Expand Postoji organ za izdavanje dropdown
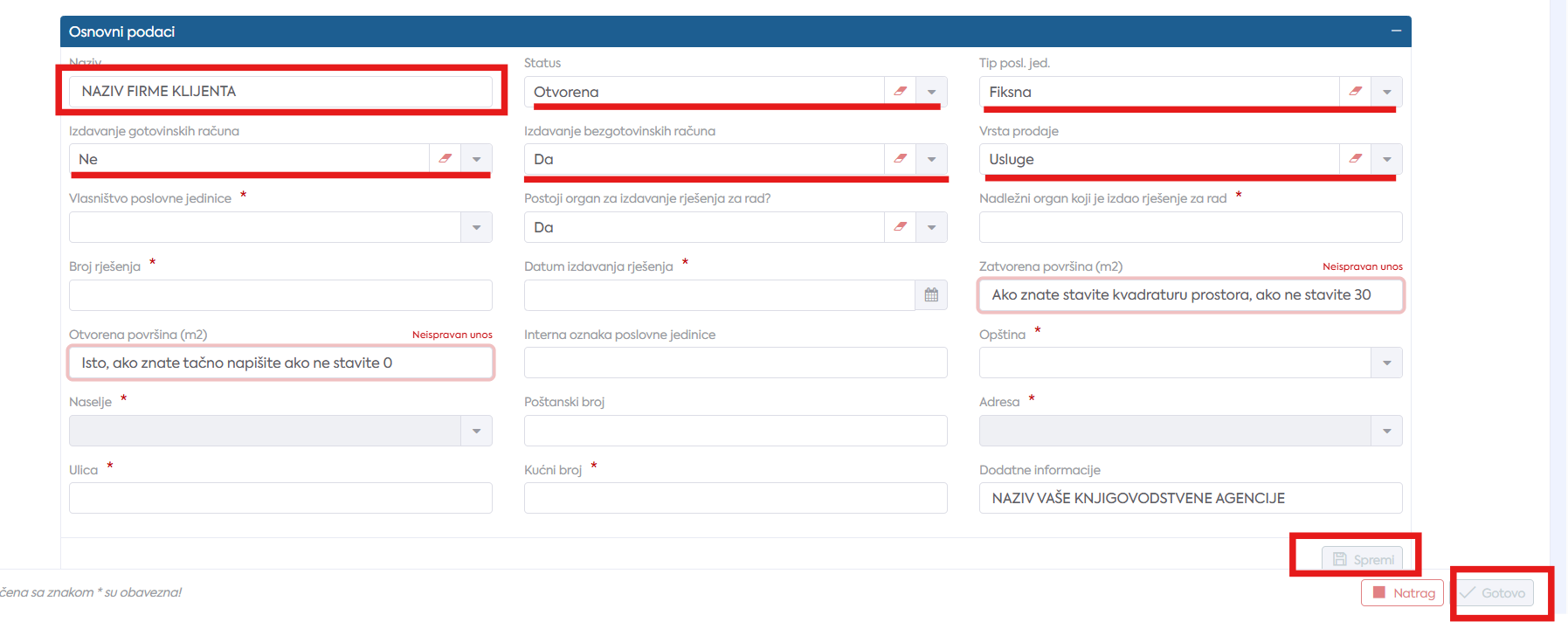 [932, 227]
